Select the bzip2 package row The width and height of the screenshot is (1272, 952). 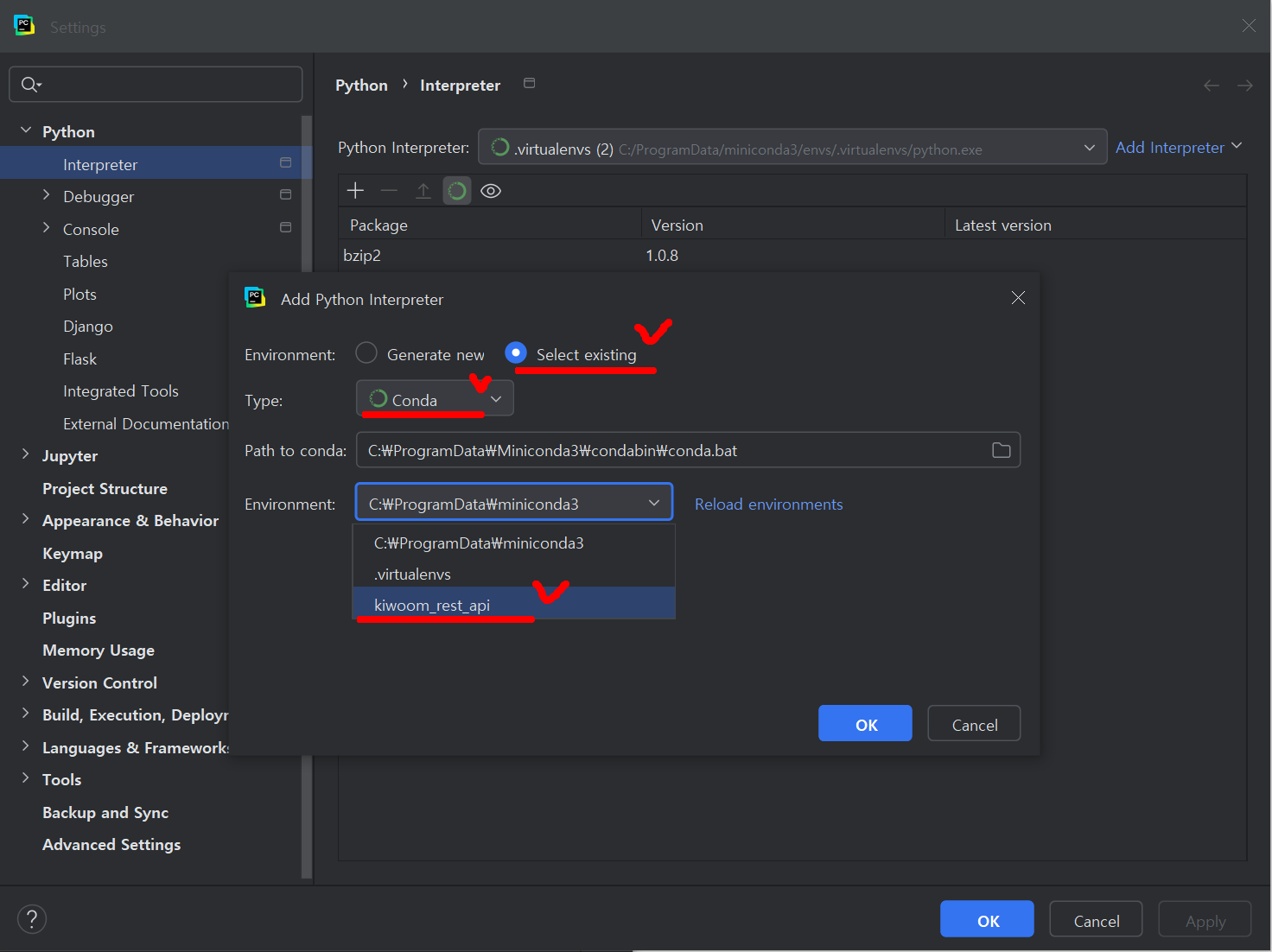tap(792, 255)
